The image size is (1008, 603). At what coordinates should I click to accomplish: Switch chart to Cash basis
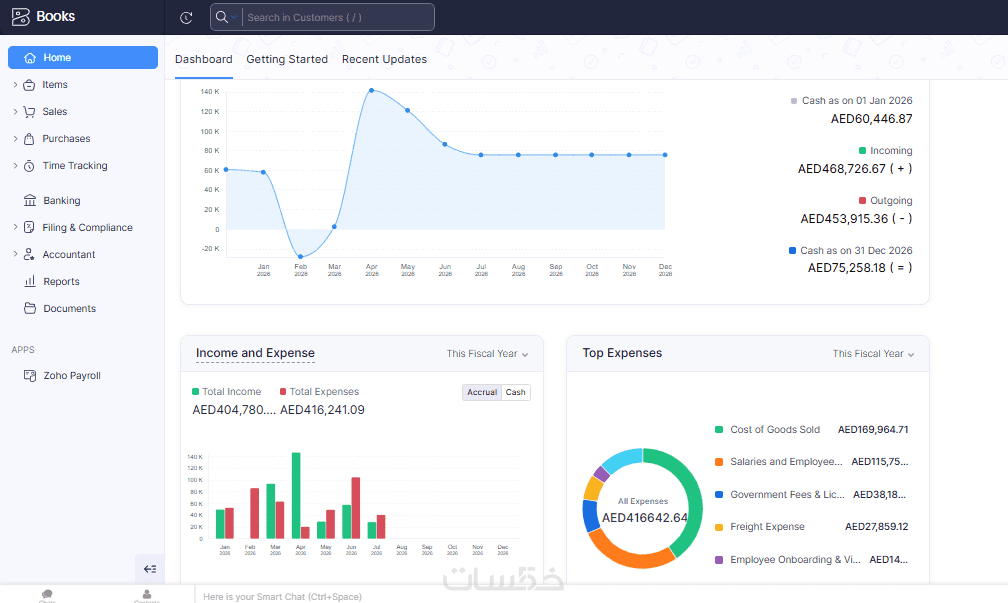pyautogui.click(x=516, y=392)
